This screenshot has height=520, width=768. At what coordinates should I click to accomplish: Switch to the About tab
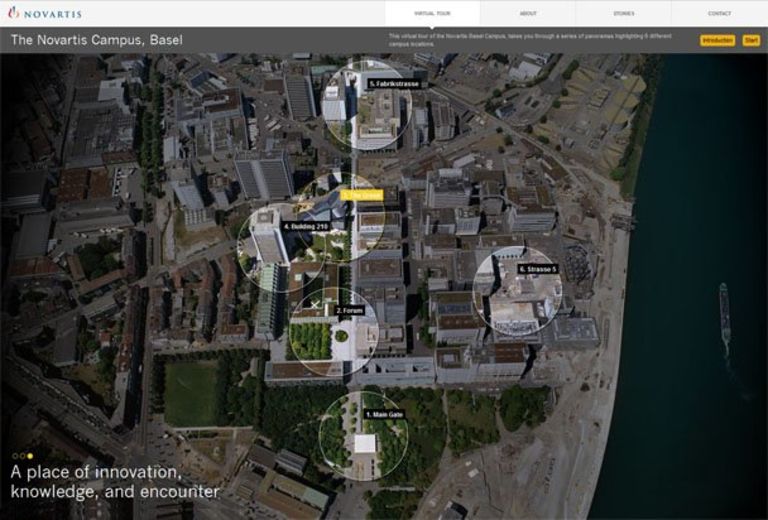(528, 13)
